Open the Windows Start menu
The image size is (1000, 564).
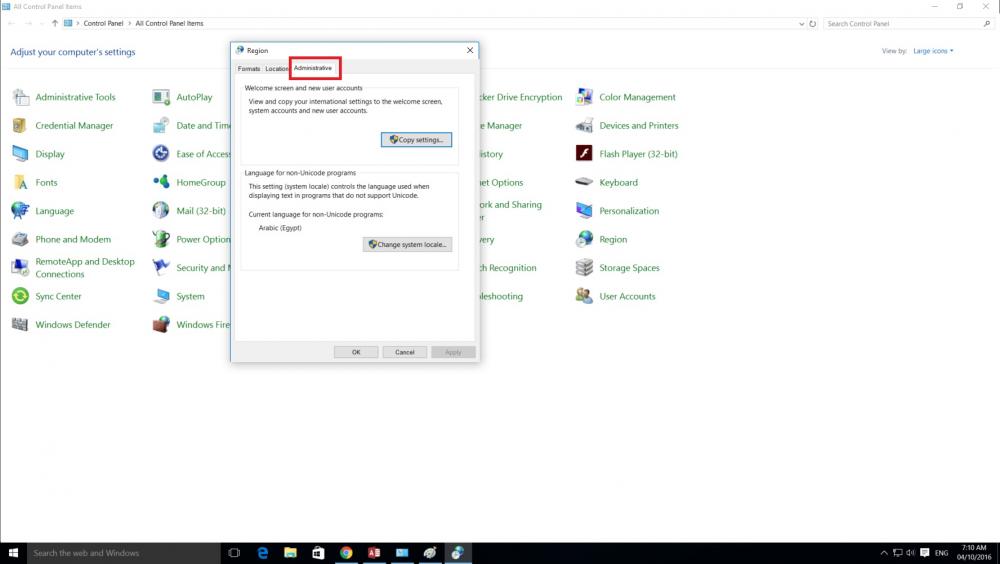(x=13, y=553)
